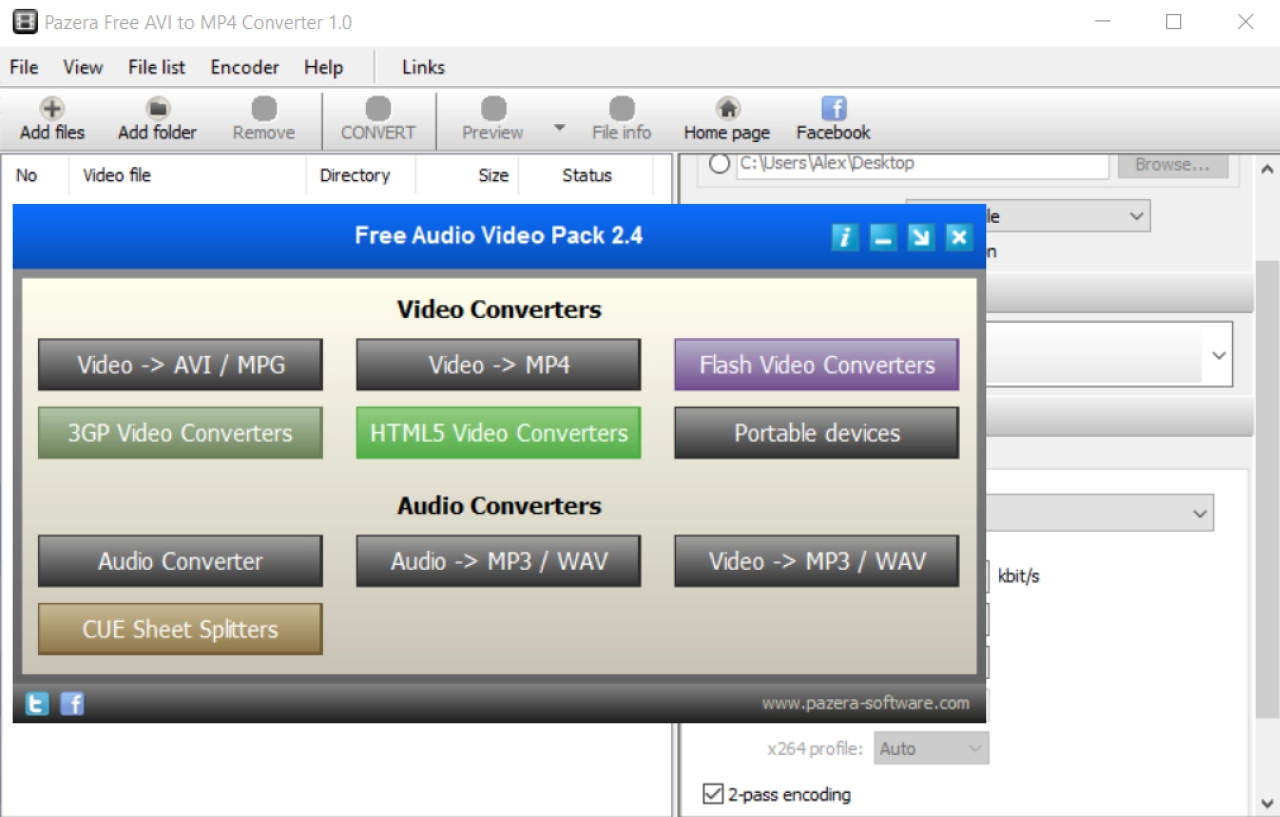Screen dimensions: 1280x817
Task: Open the File menu
Action: (x=24, y=67)
